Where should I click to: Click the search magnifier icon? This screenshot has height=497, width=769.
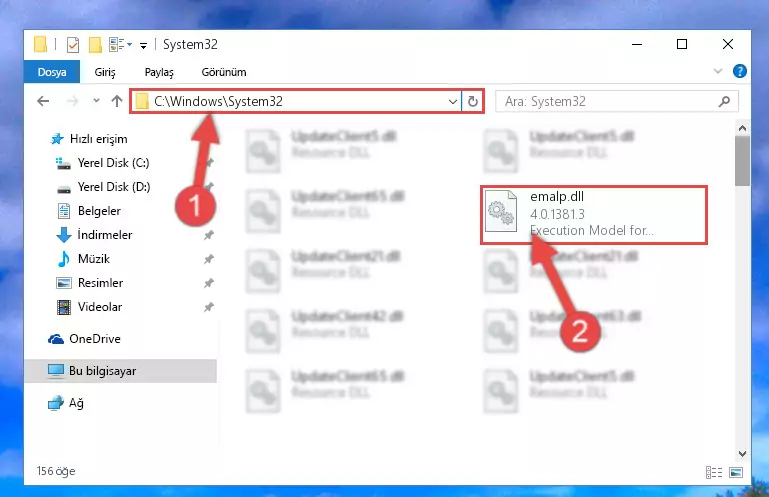pyautogui.click(x=724, y=102)
